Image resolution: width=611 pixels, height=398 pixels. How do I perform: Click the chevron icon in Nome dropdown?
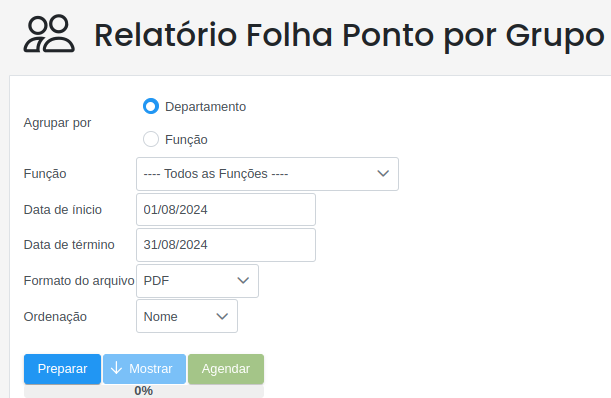click(x=222, y=316)
